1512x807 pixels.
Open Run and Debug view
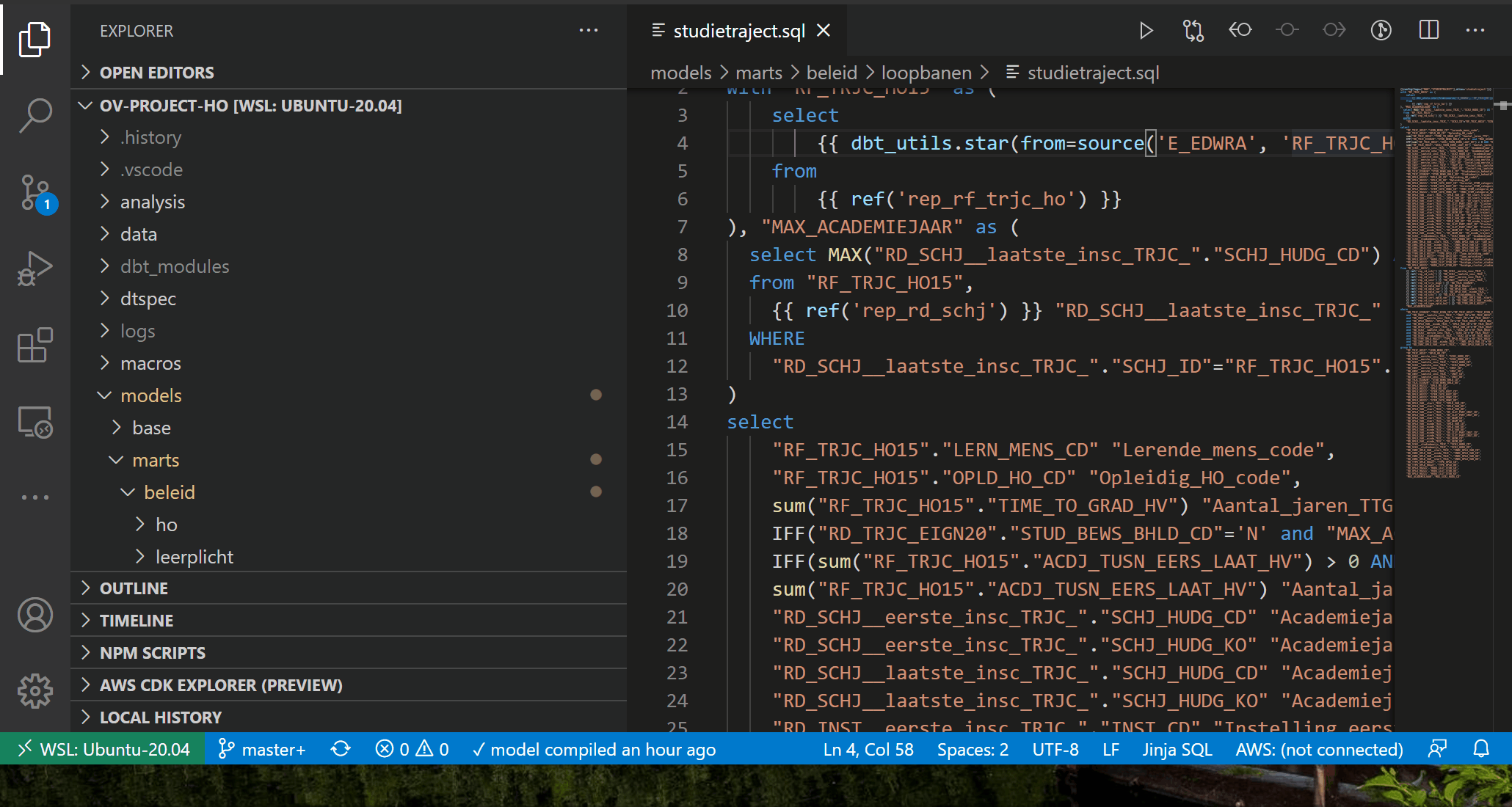pyautogui.click(x=35, y=269)
